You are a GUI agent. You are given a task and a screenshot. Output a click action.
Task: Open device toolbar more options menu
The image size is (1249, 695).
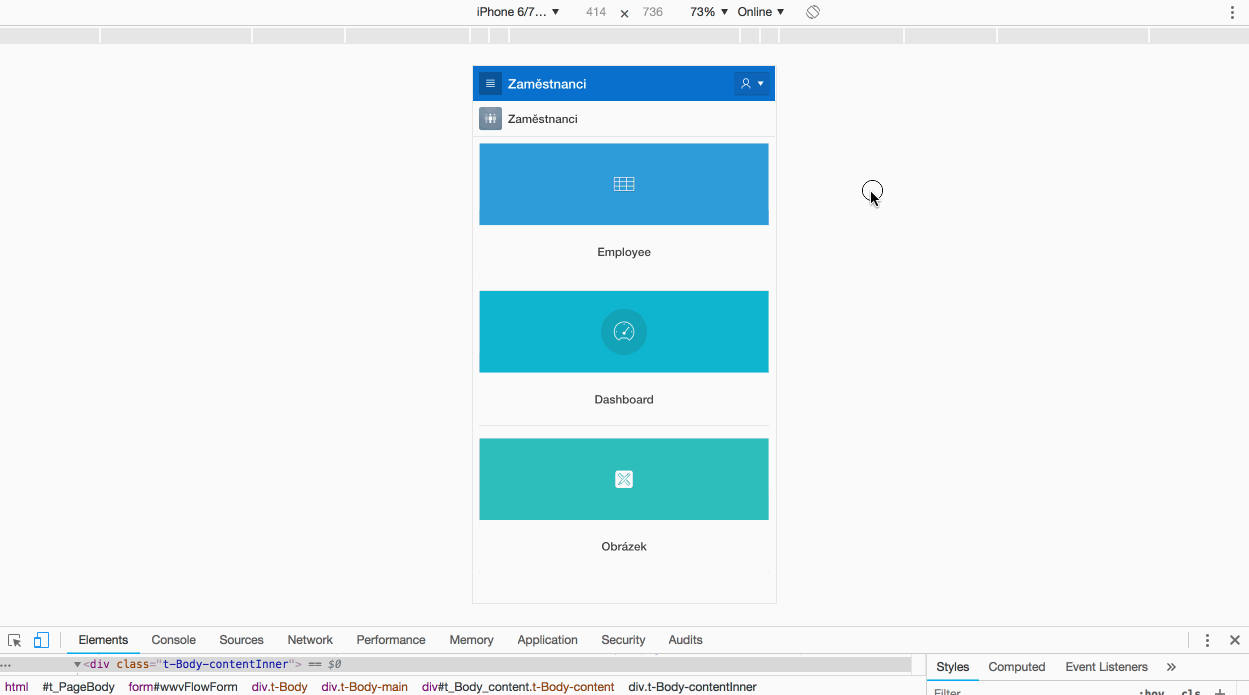[x=1233, y=12]
